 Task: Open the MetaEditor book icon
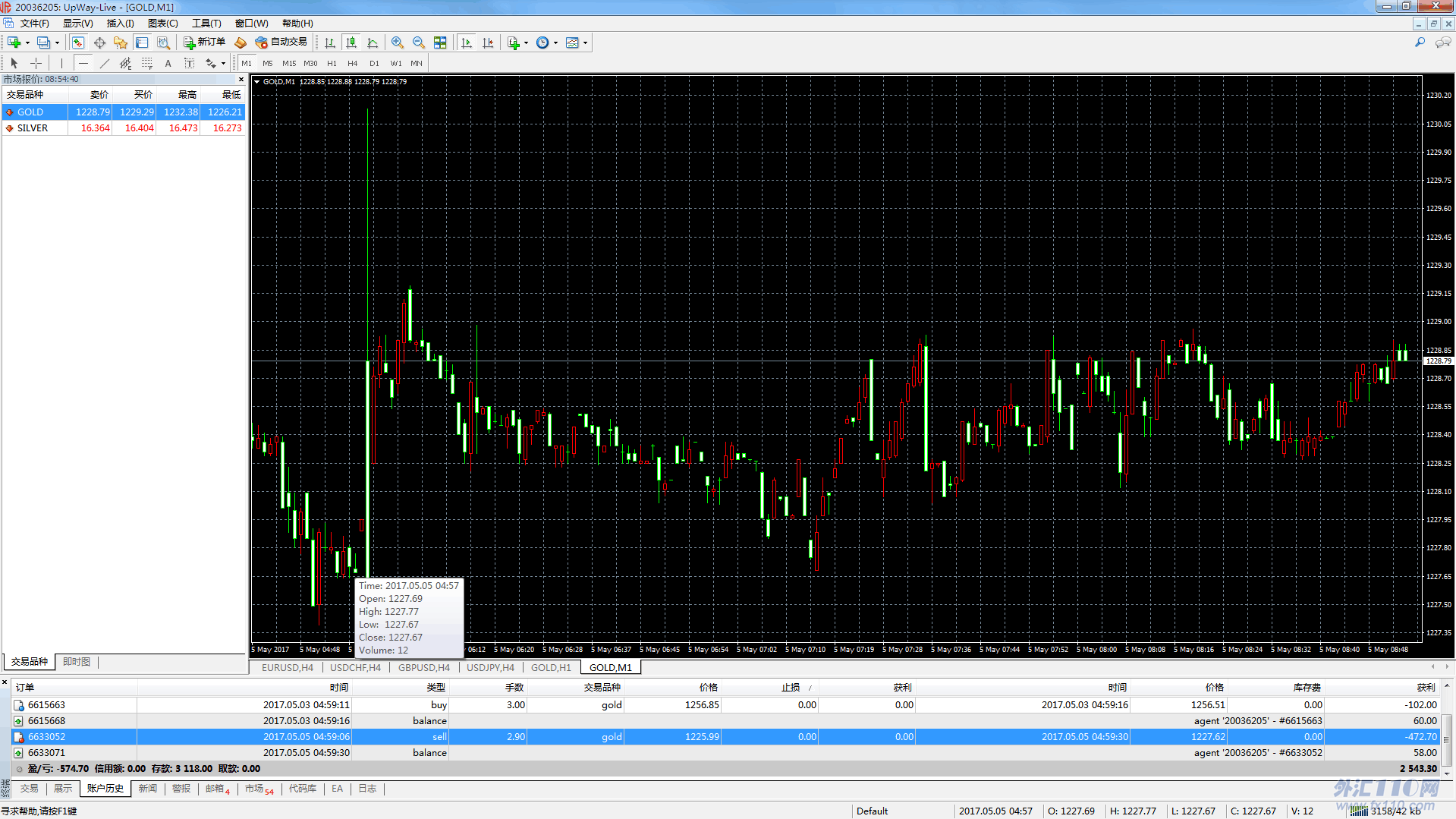(241, 43)
